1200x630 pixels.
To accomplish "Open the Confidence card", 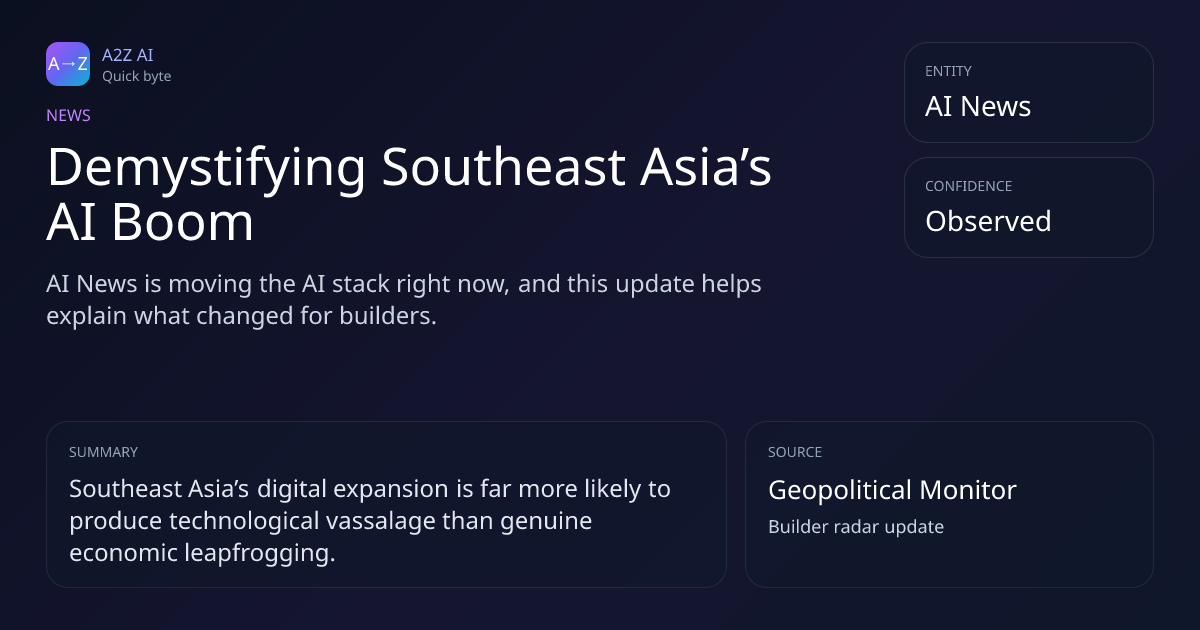I will pos(1029,207).
